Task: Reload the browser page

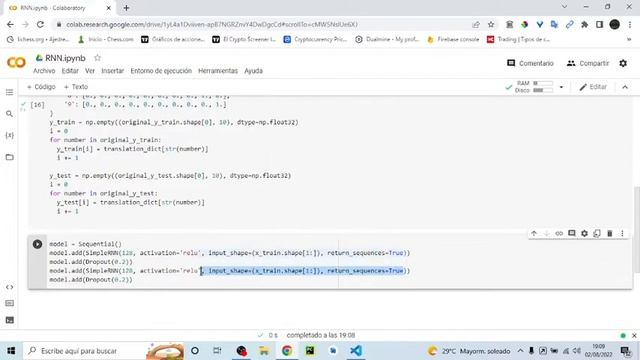Action: click(40, 24)
